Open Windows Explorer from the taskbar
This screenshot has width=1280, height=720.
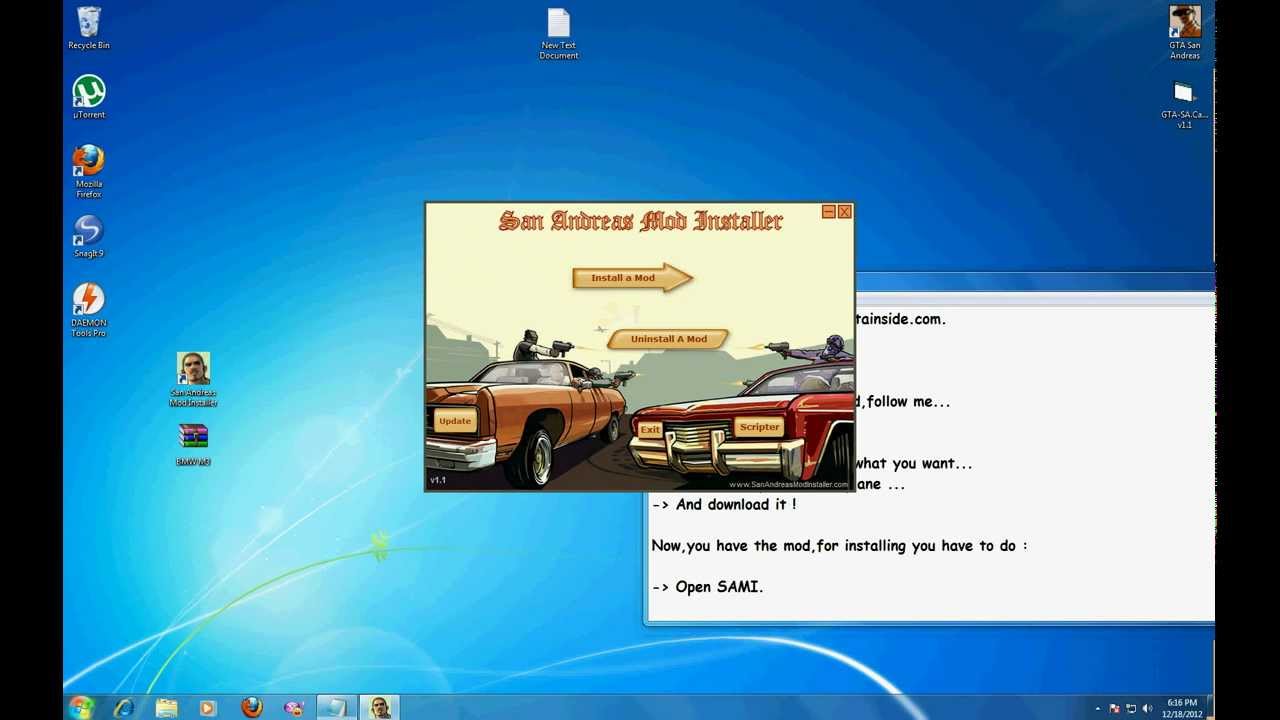pyautogui.click(x=166, y=708)
